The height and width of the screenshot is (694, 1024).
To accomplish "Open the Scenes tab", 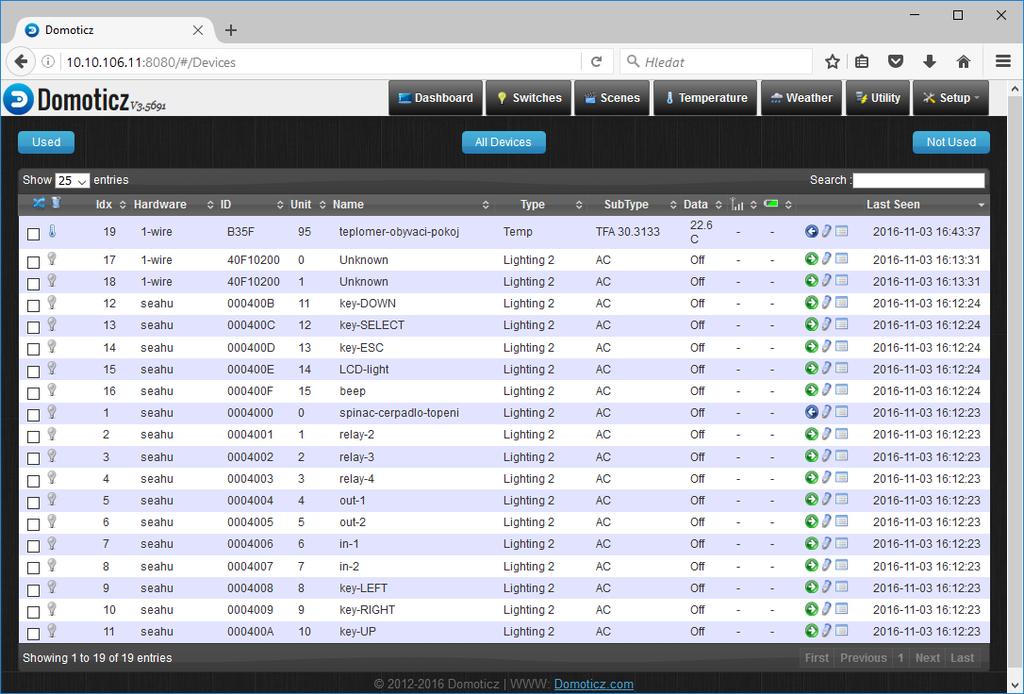I will tap(612, 98).
